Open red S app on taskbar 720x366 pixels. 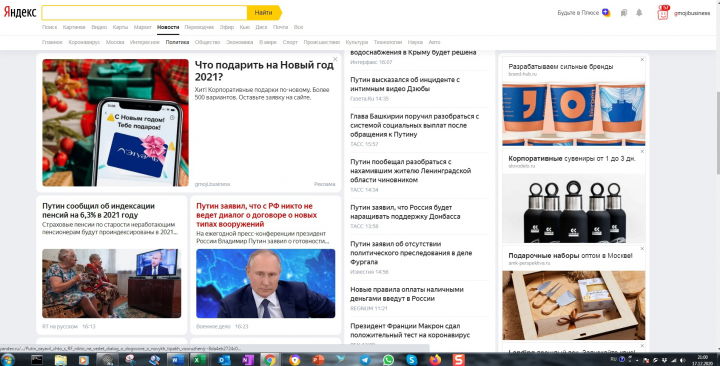click(458, 360)
